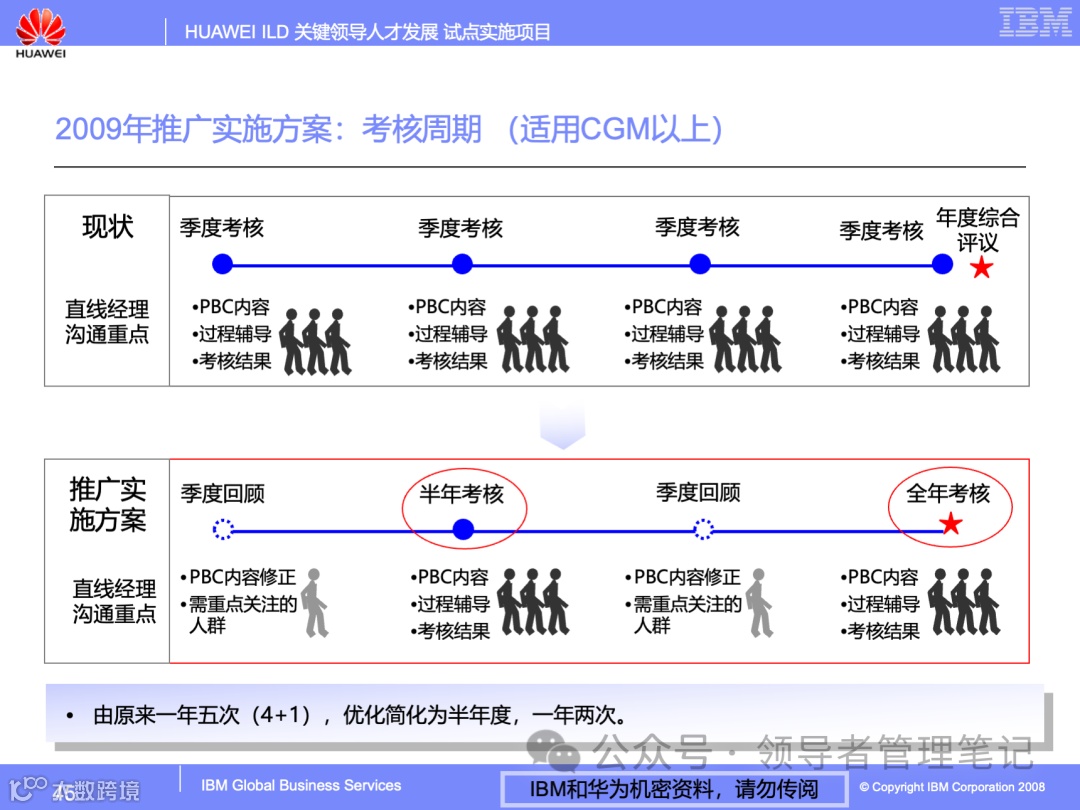Click the IBM logo at top right
1080x810 pixels.
(1036, 22)
